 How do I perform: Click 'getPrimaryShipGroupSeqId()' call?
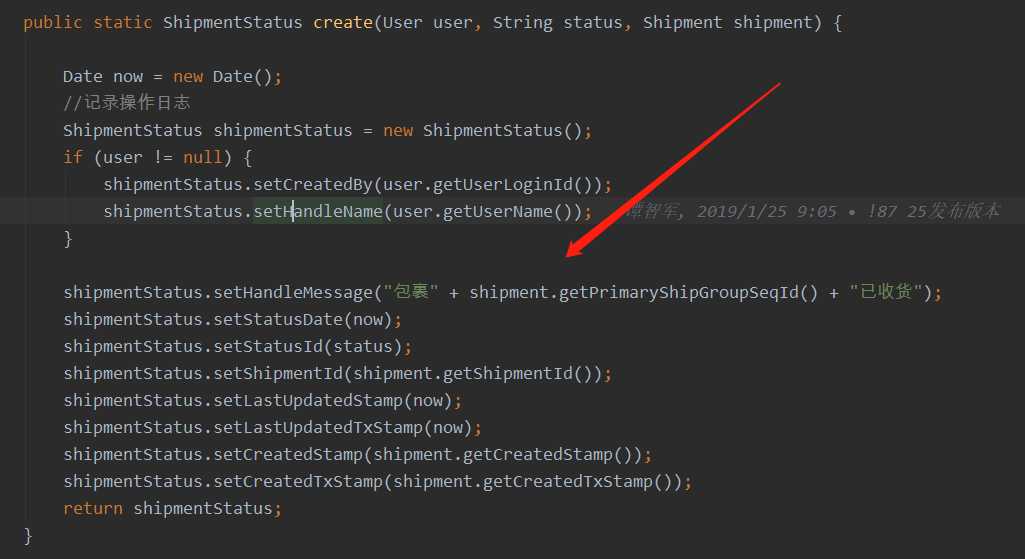688,292
